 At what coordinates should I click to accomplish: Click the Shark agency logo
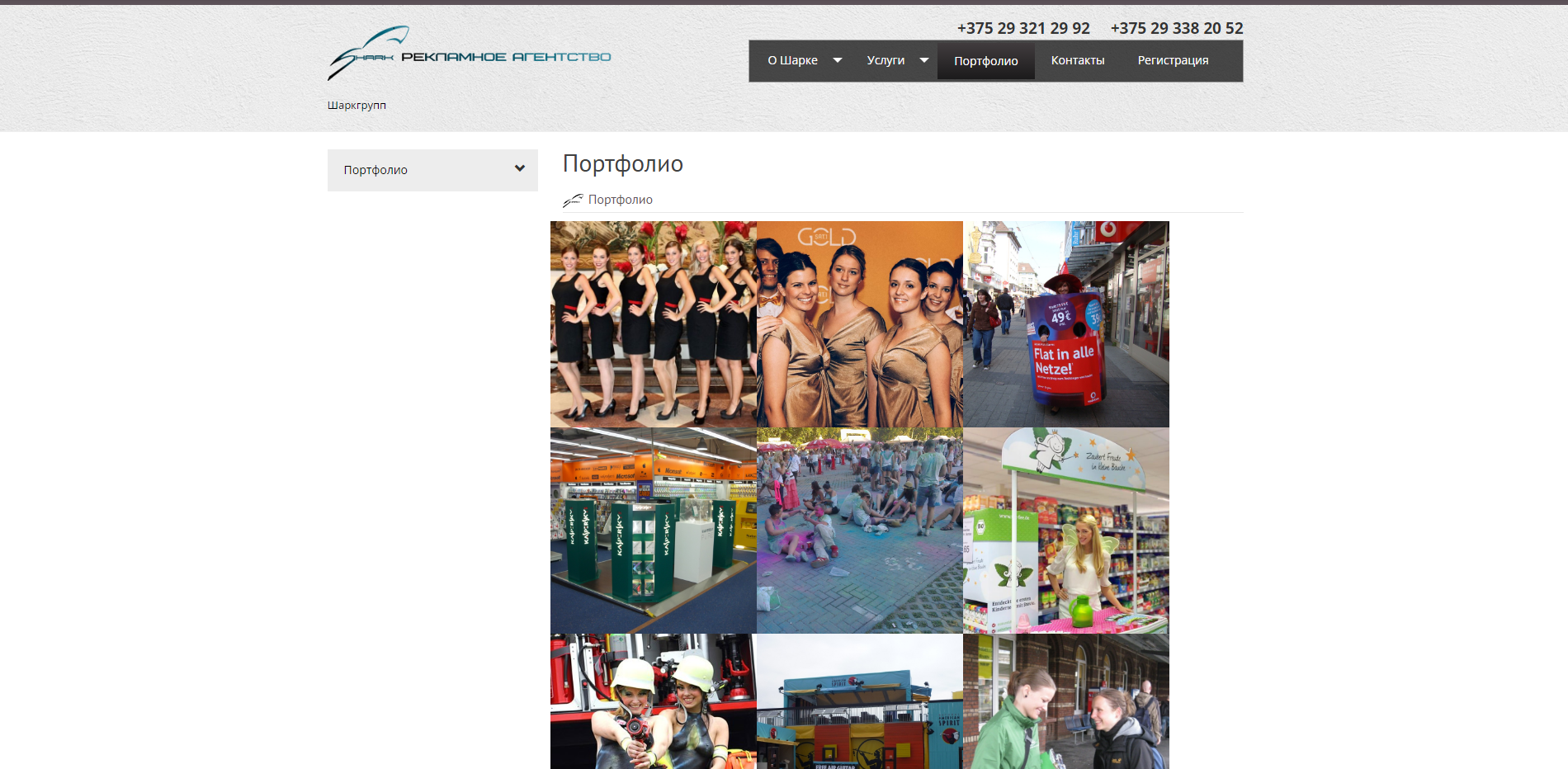coord(469,53)
